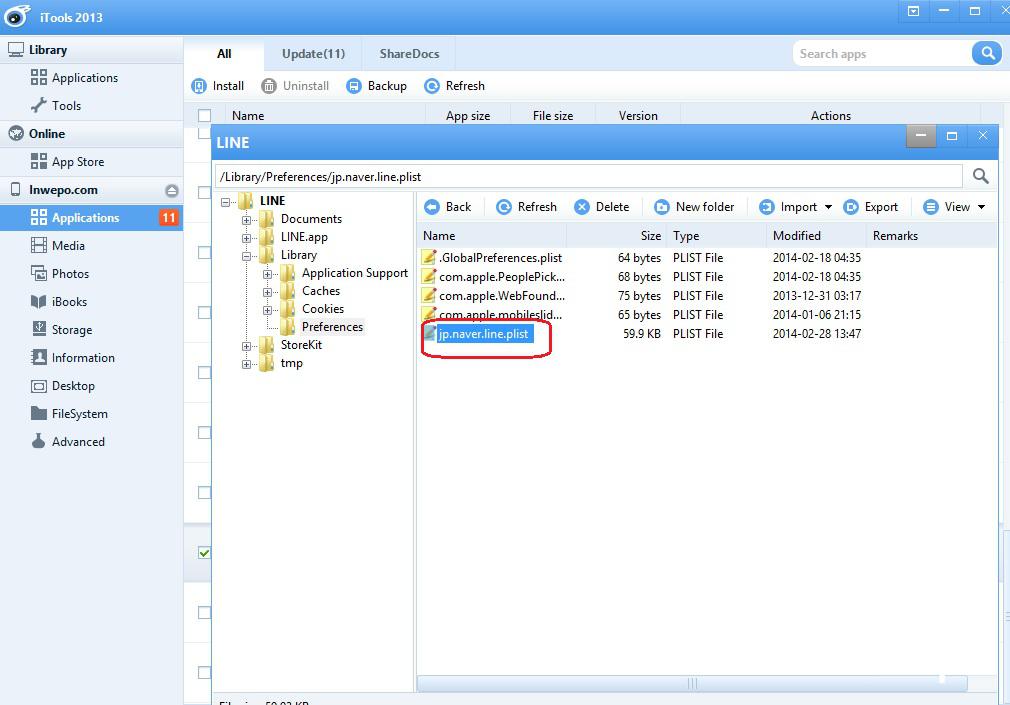Open FileSystem in the device sidebar
The image size is (1010, 705).
coord(79,414)
